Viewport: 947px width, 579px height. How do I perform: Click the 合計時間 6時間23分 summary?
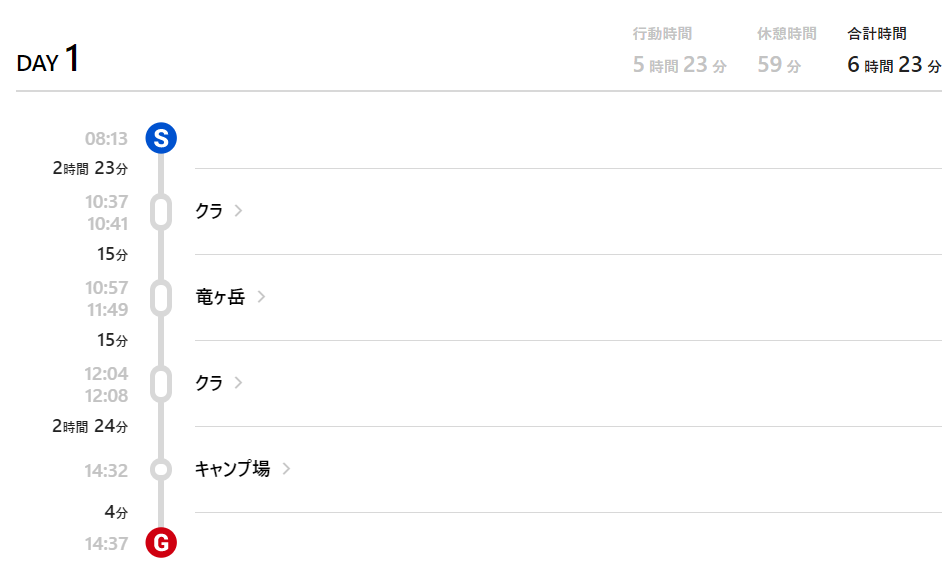[894, 51]
